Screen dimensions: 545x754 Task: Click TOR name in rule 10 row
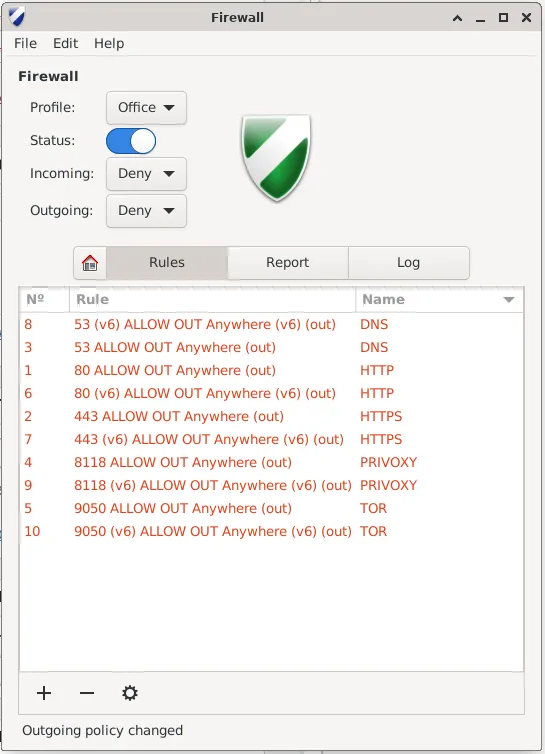click(373, 532)
